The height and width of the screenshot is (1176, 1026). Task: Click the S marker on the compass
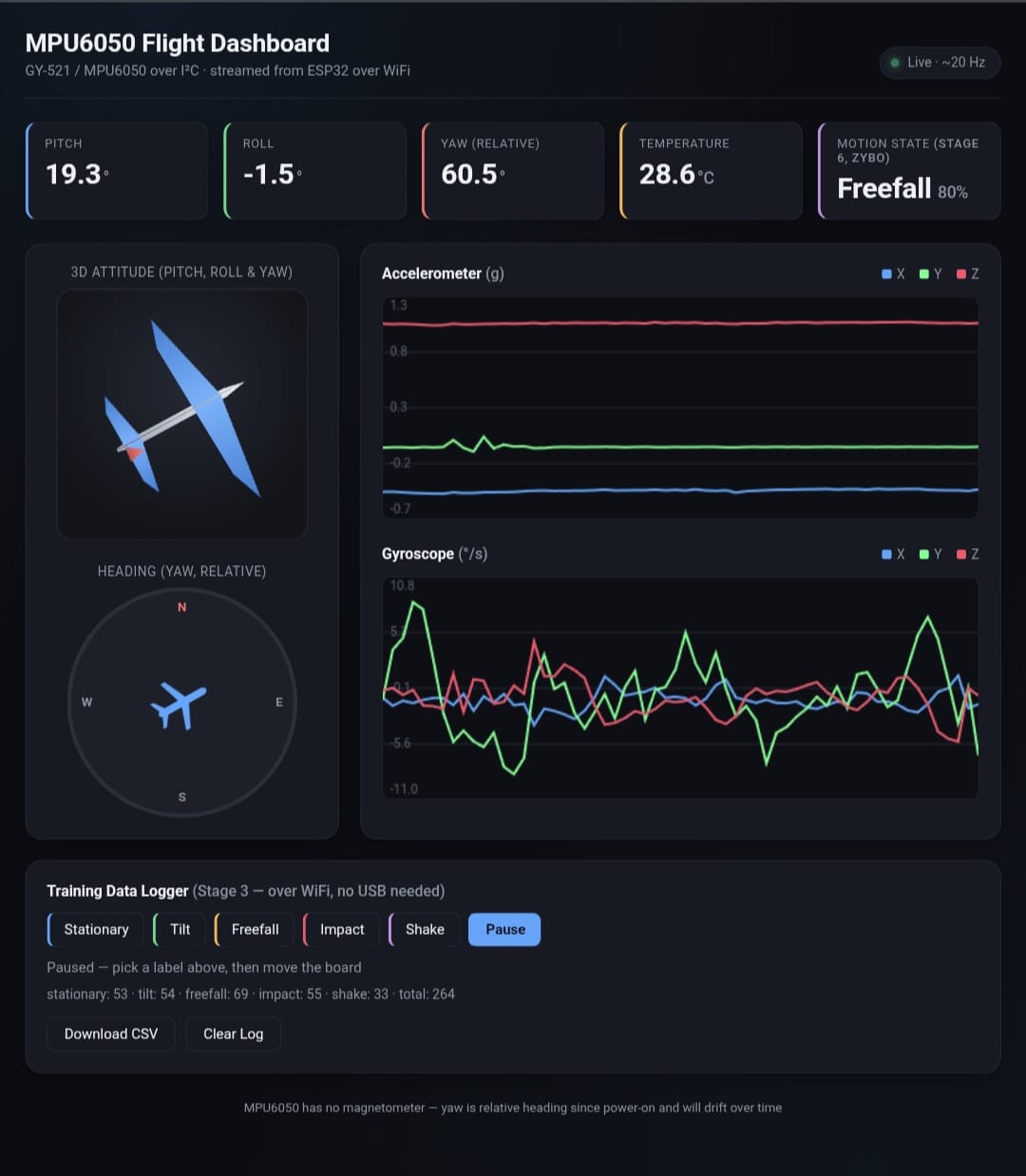tap(182, 797)
